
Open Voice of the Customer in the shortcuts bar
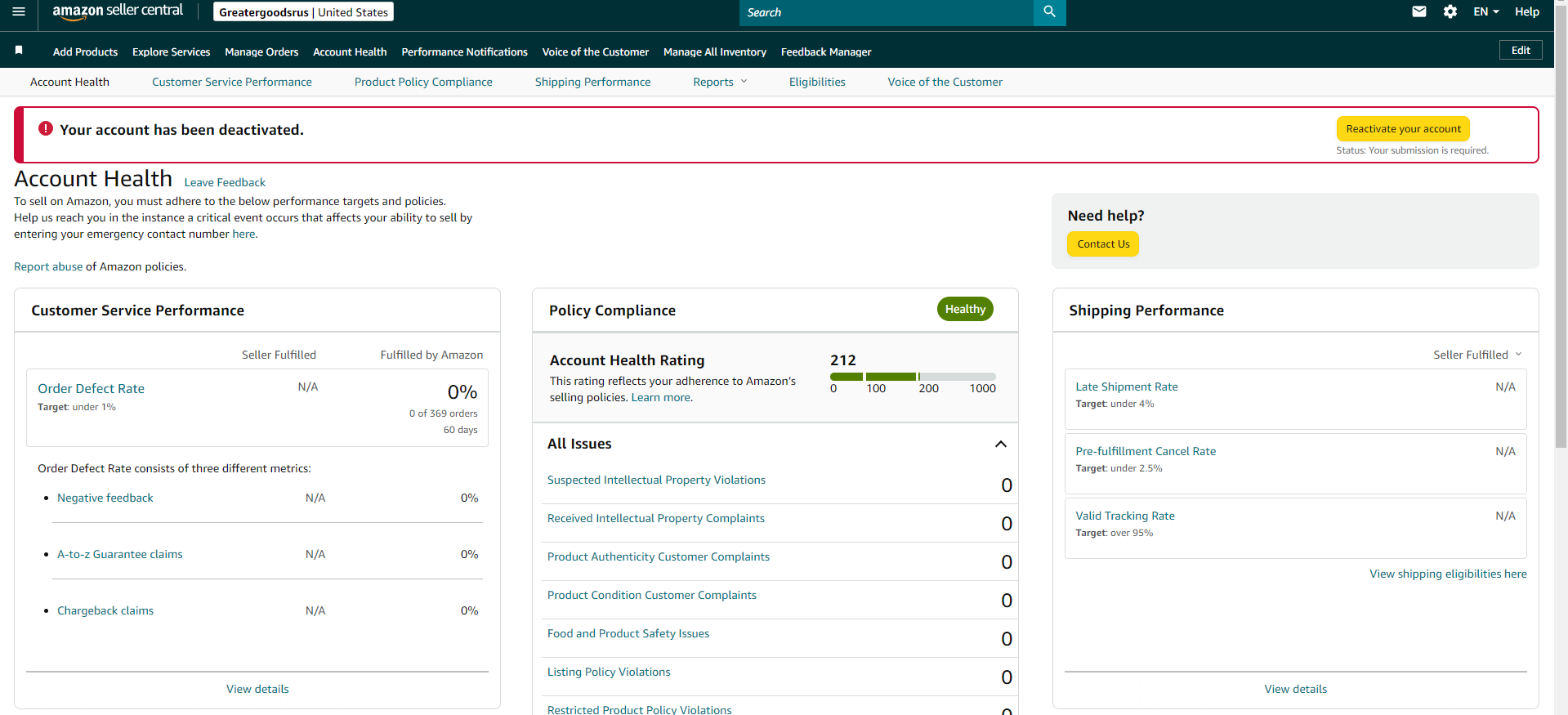[x=596, y=51]
